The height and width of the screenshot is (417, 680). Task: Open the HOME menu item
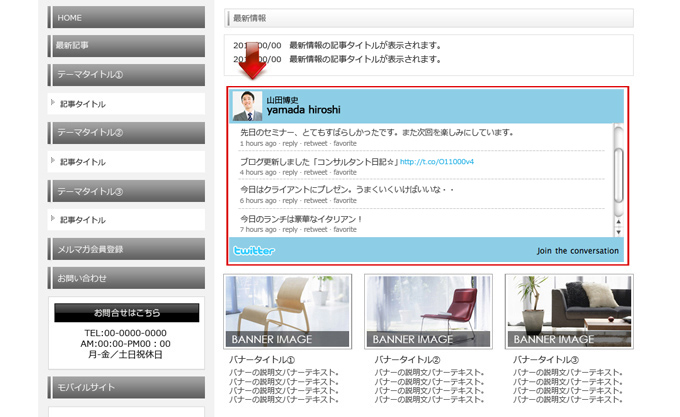126,17
